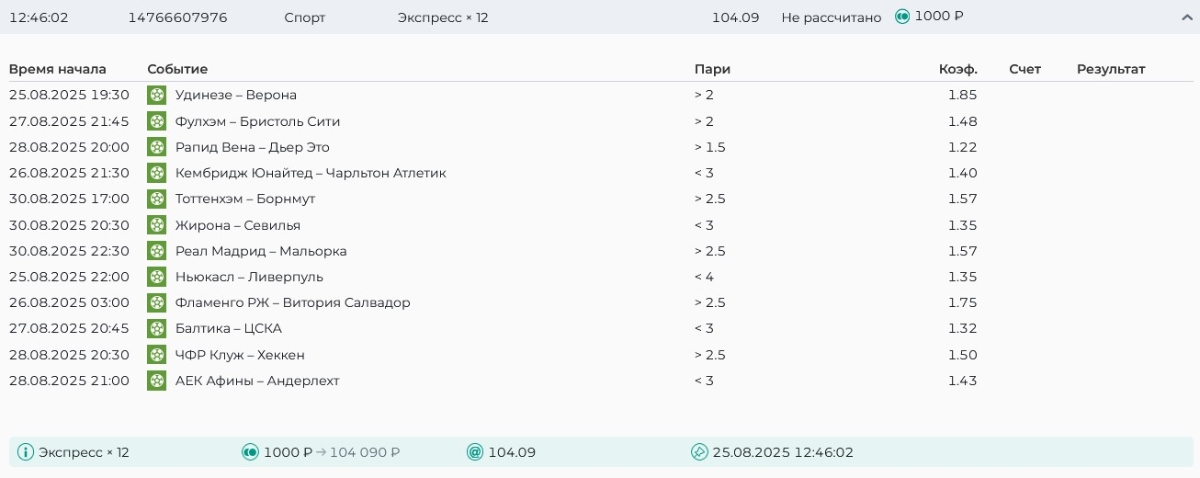1200x478 pixels.
Task: Click the coin icon next to 1000 ₽ in header
Action: coord(901,17)
